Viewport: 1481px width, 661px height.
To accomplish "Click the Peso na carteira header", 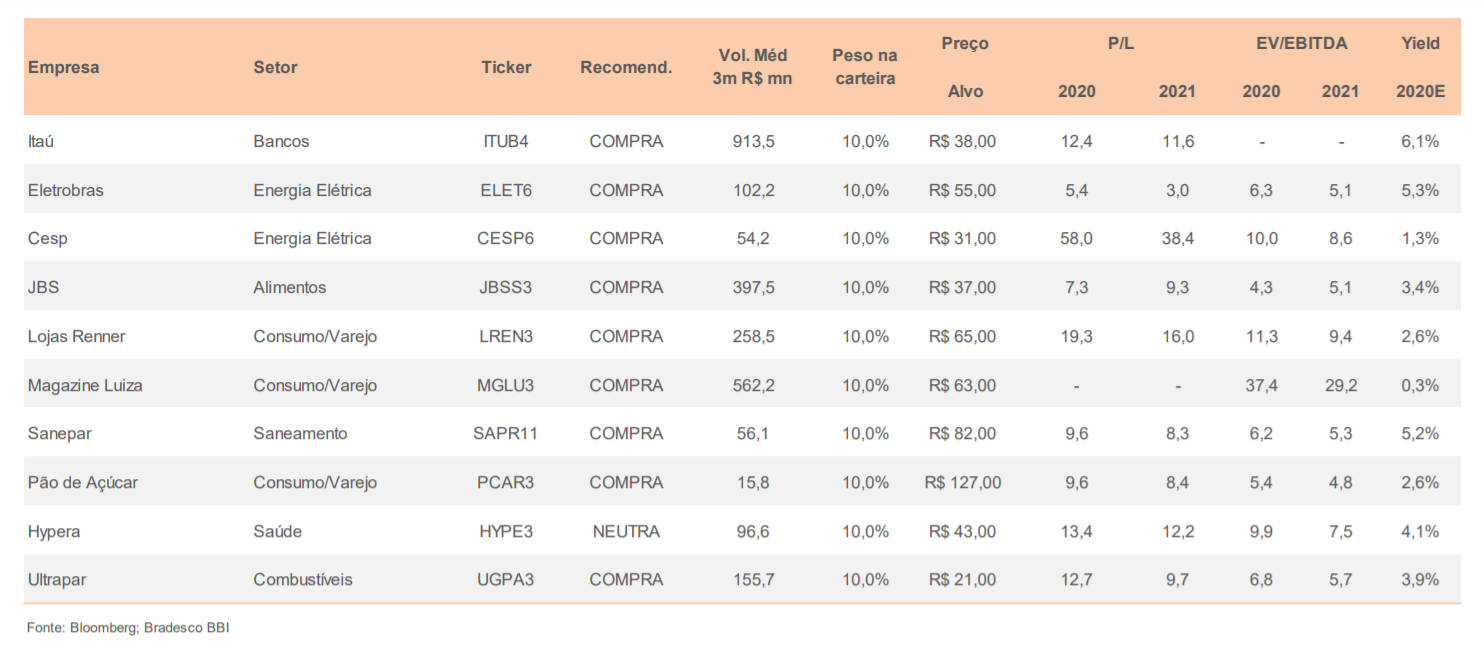I will (x=865, y=67).
